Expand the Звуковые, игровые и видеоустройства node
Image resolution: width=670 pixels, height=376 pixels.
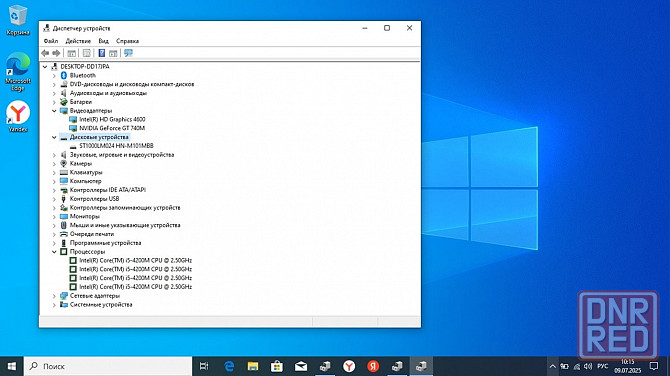(x=54, y=155)
